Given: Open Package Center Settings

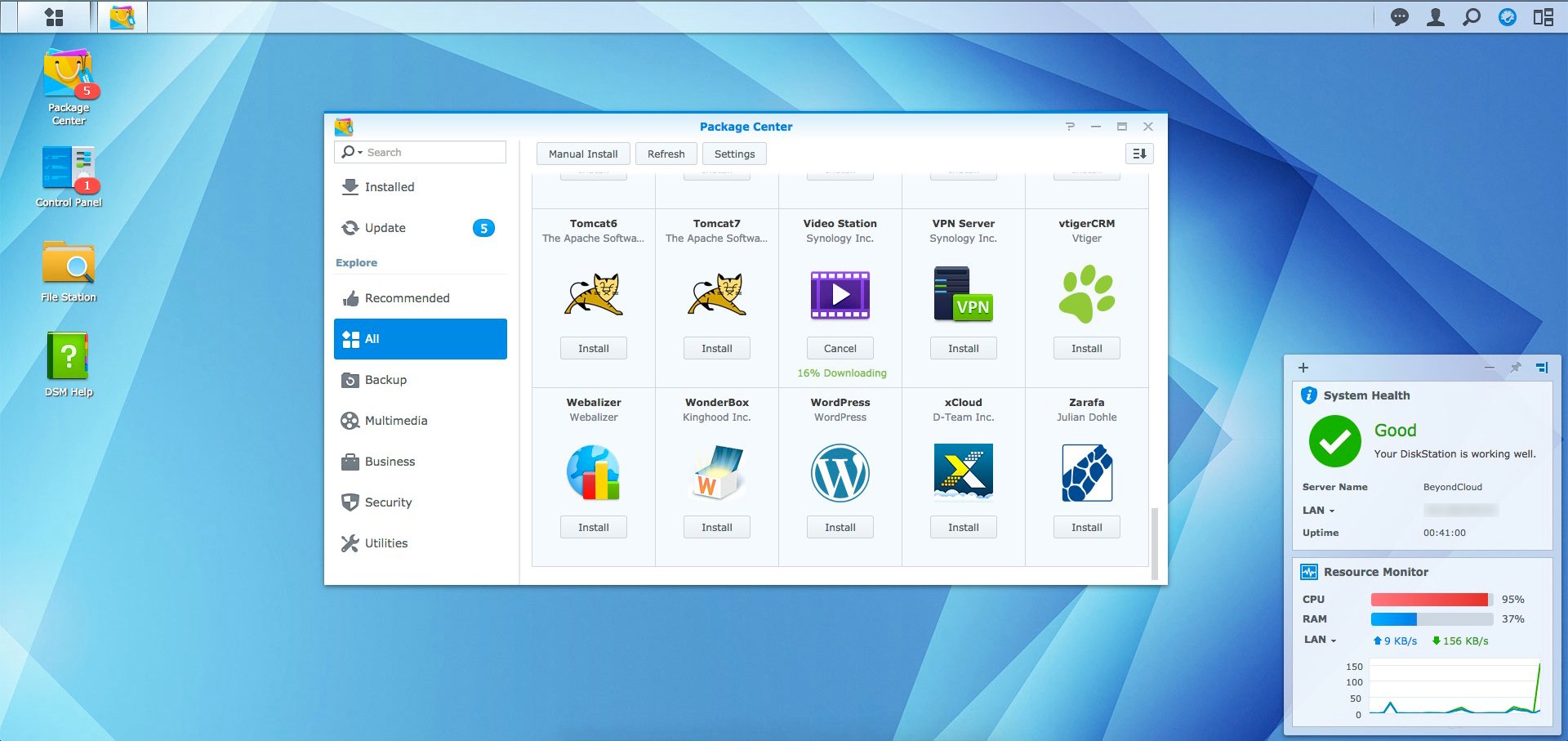Looking at the screenshot, I should pos(734,154).
